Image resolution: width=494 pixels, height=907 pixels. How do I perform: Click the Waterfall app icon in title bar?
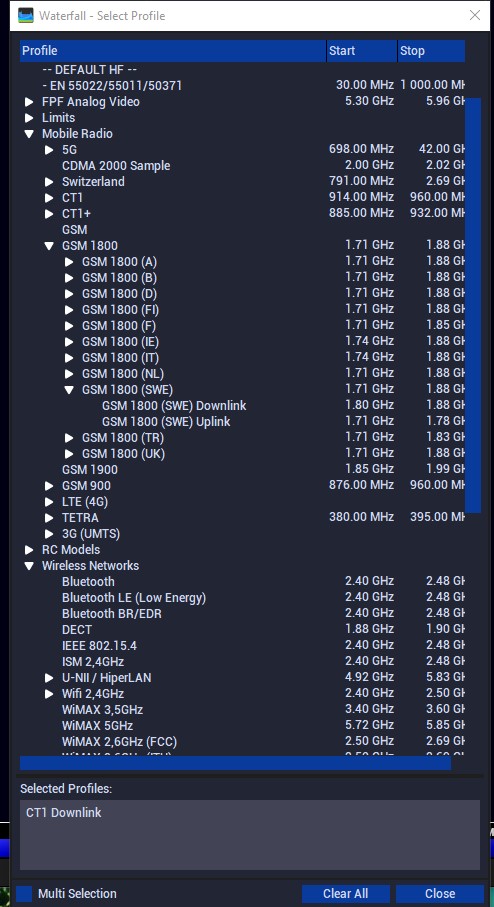[x=26, y=16]
